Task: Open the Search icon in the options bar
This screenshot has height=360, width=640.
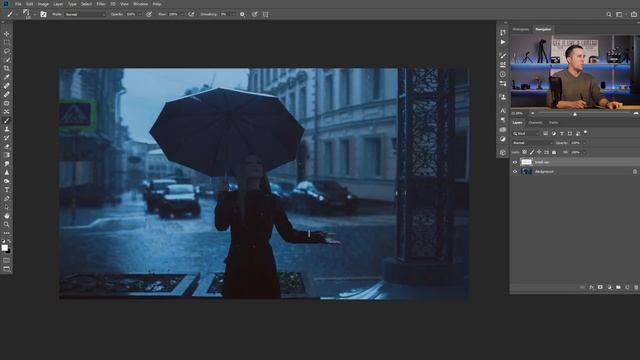Action: 609,14
